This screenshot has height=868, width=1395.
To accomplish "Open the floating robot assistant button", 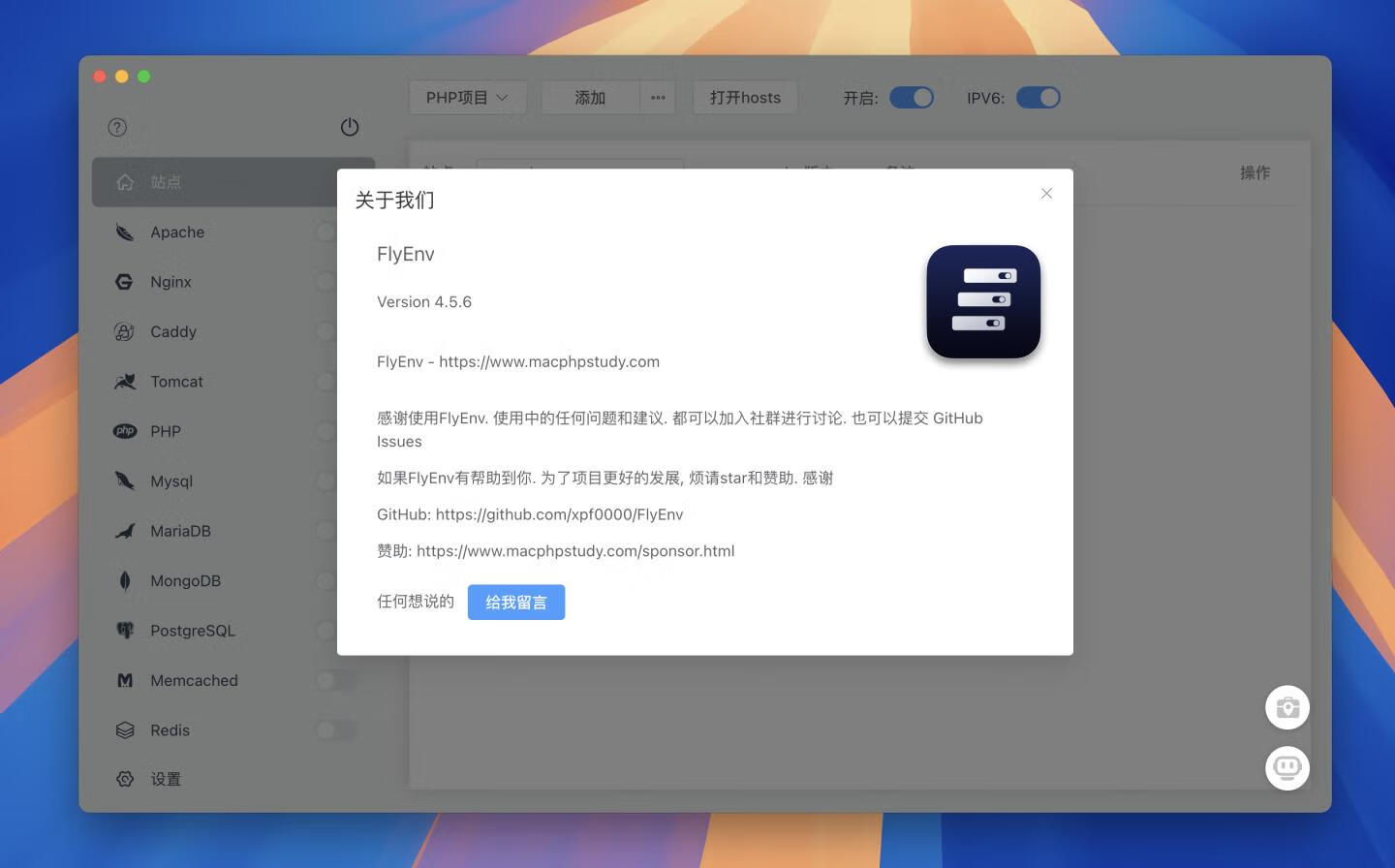I will tap(1287, 768).
